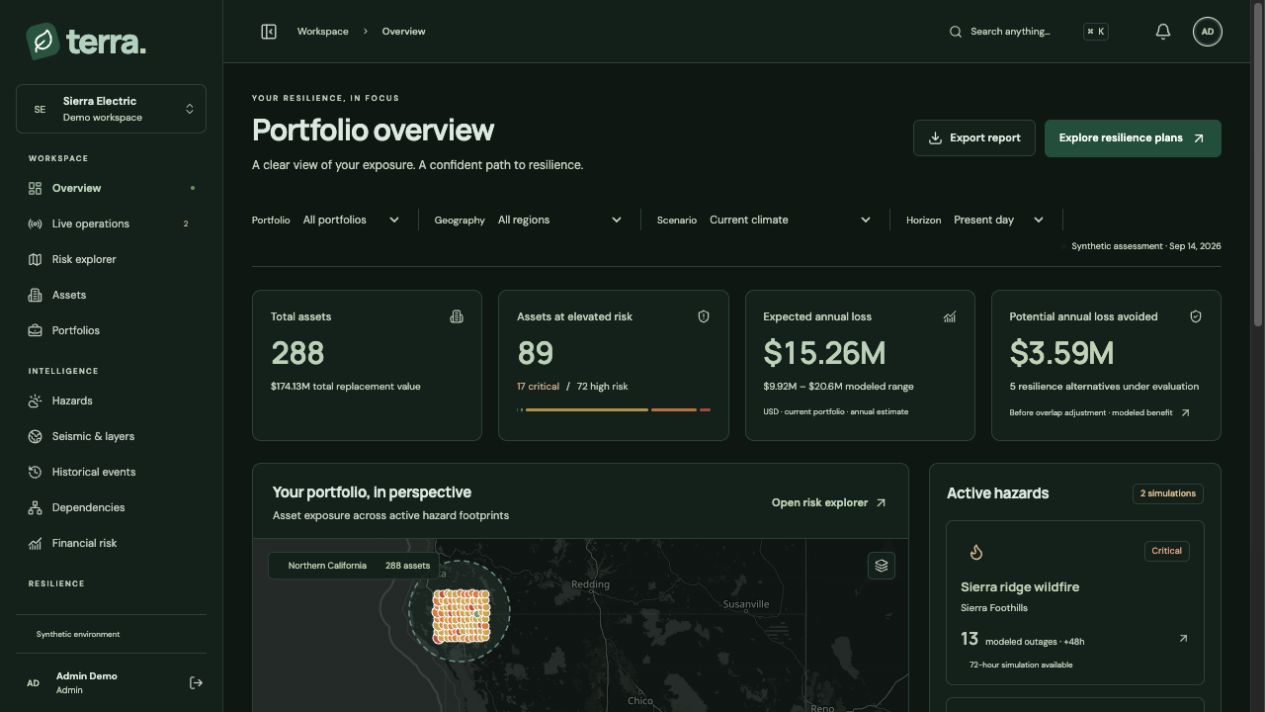The image size is (1265, 712).
Task: Open Live operations page
Action: click(111, 224)
